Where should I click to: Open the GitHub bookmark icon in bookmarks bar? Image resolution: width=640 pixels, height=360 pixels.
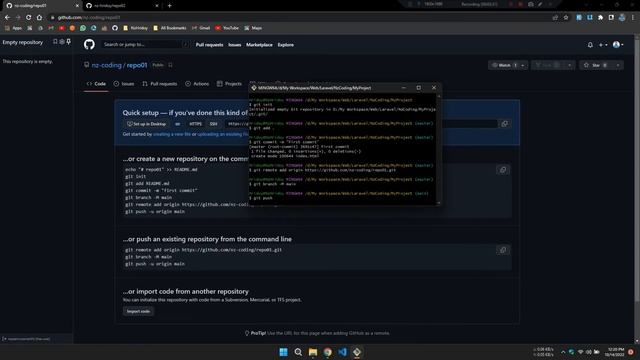click(115, 28)
